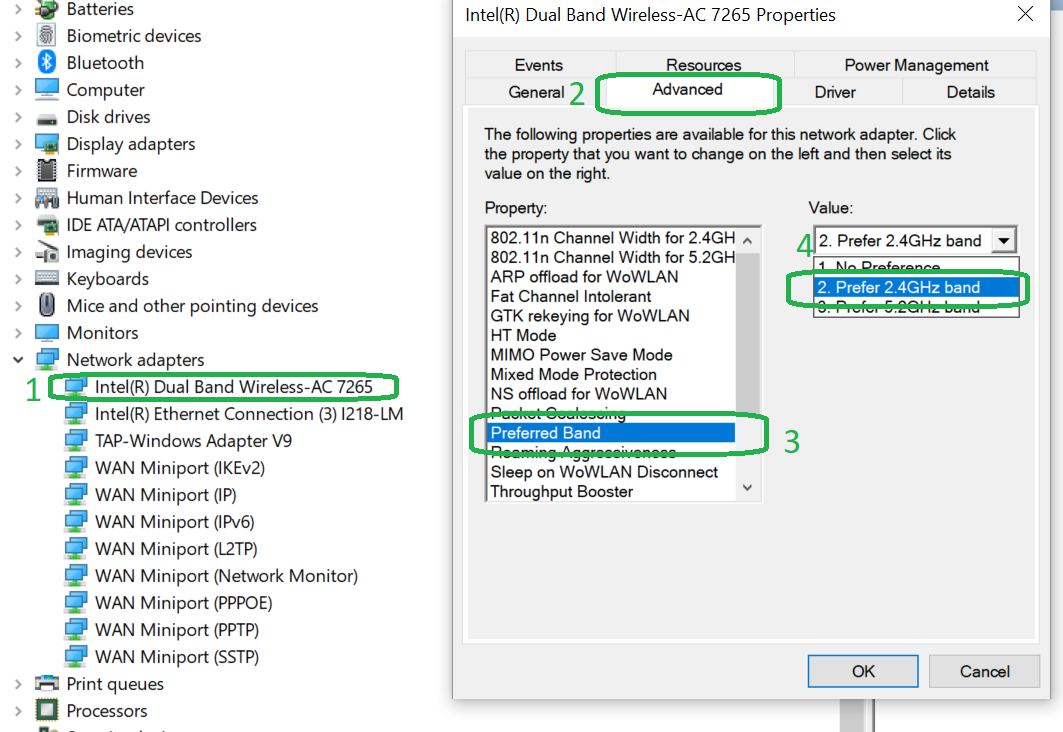
Task: Click the Imaging devices camera icon
Action: (47, 252)
